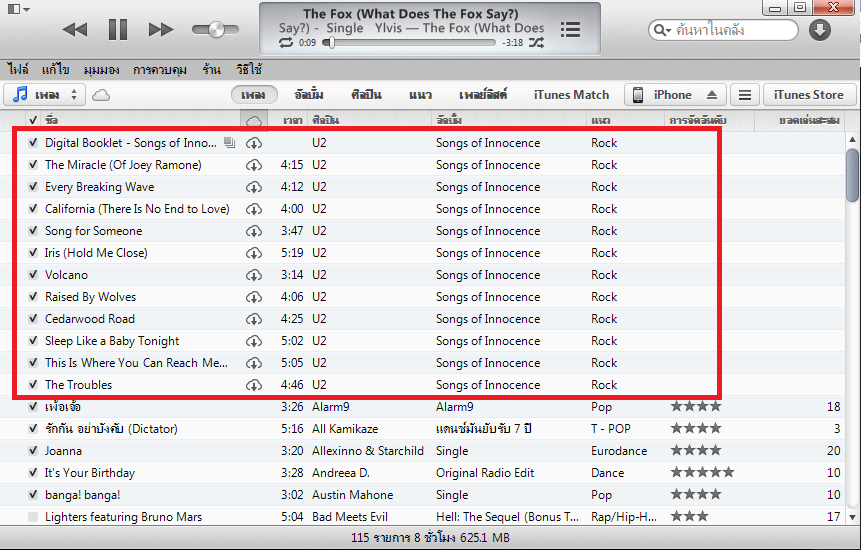
Task: Click the playback progress bar
Action: (x=409, y=42)
